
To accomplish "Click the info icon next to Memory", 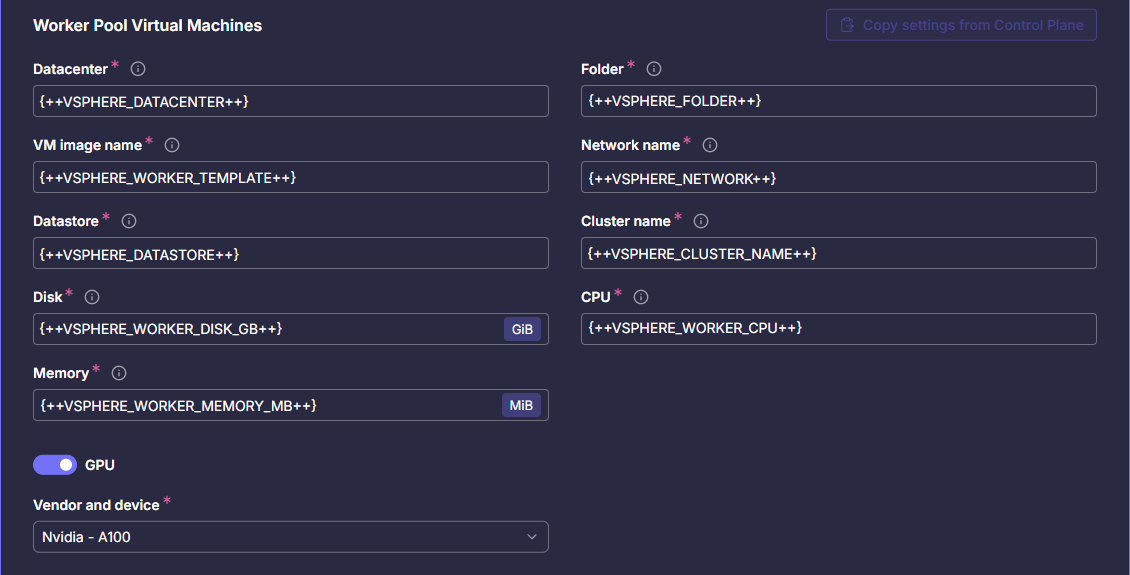I will pos(119,373).
